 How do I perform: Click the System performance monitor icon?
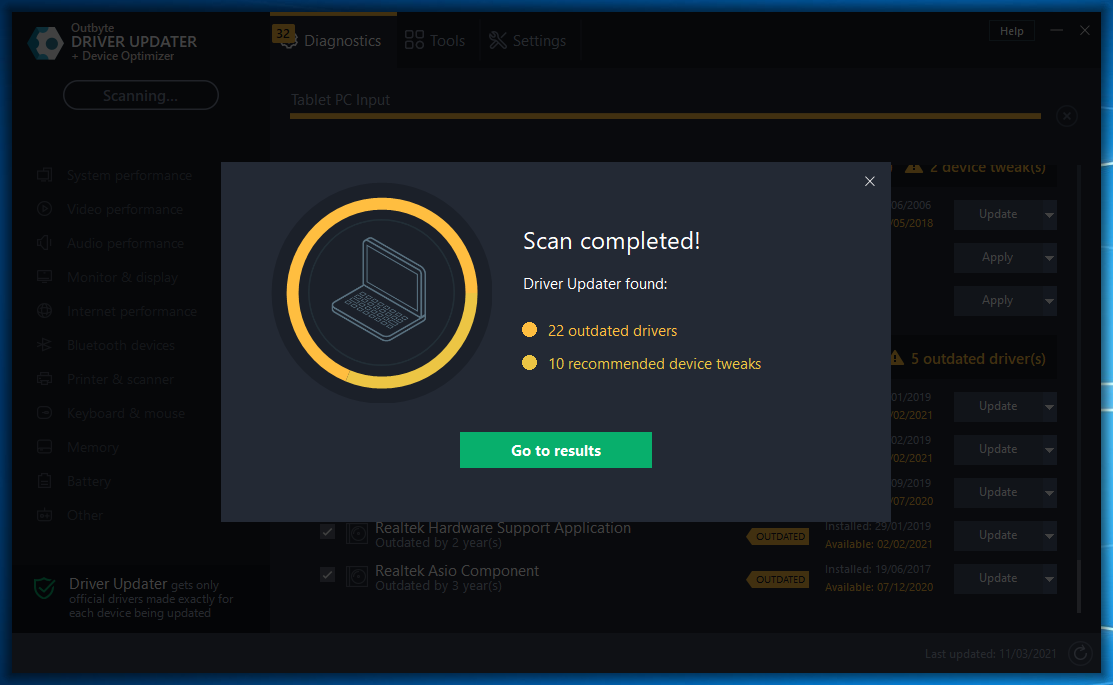(x=44, y=175)
